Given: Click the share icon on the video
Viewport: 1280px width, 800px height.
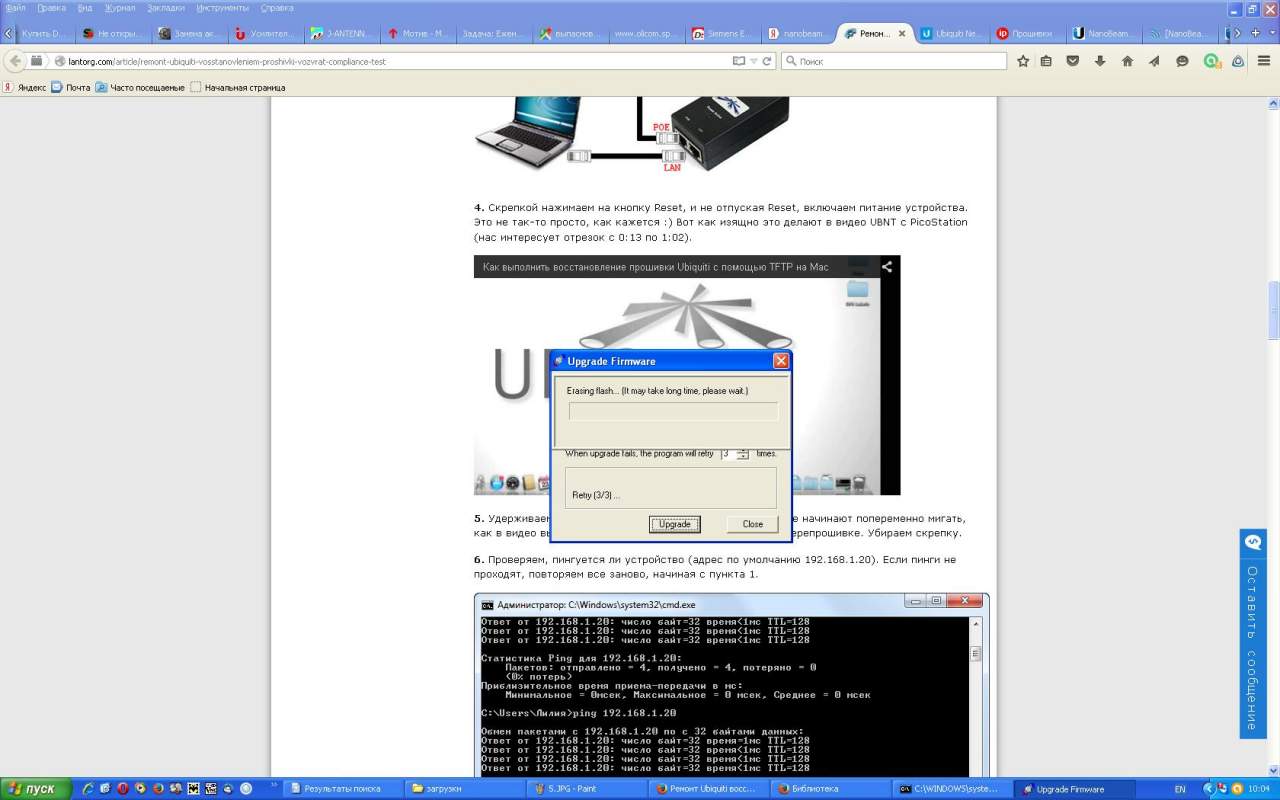Looking at the screenshot, I should 887,267.
